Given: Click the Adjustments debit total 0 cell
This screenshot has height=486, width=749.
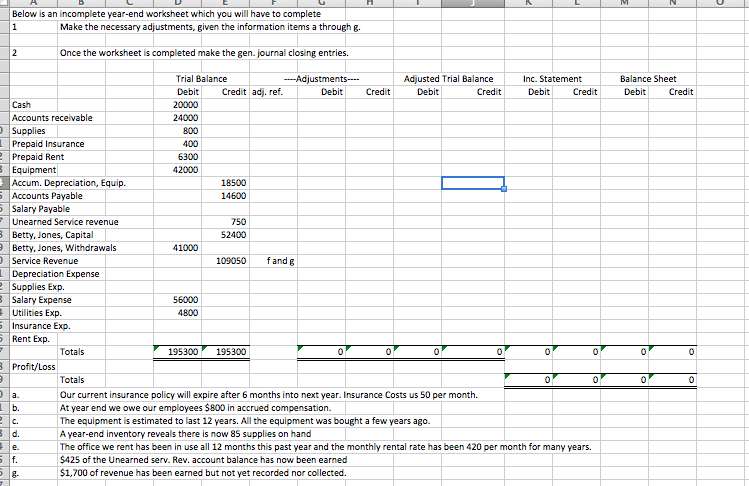Looking at the screenshot, I should pos(321,352).
